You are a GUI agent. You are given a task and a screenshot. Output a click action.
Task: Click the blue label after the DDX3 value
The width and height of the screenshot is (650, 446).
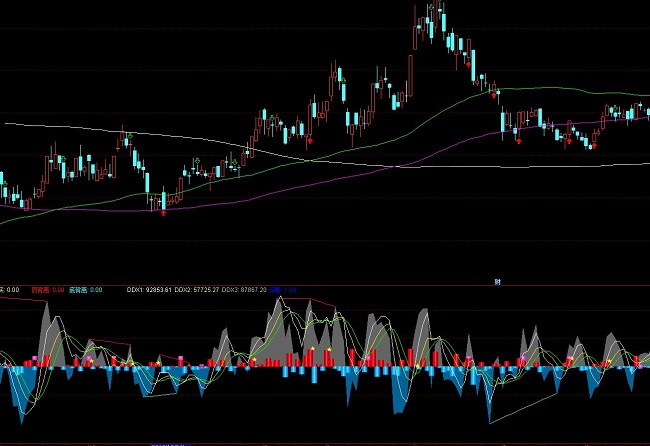[x=290, y=290]
